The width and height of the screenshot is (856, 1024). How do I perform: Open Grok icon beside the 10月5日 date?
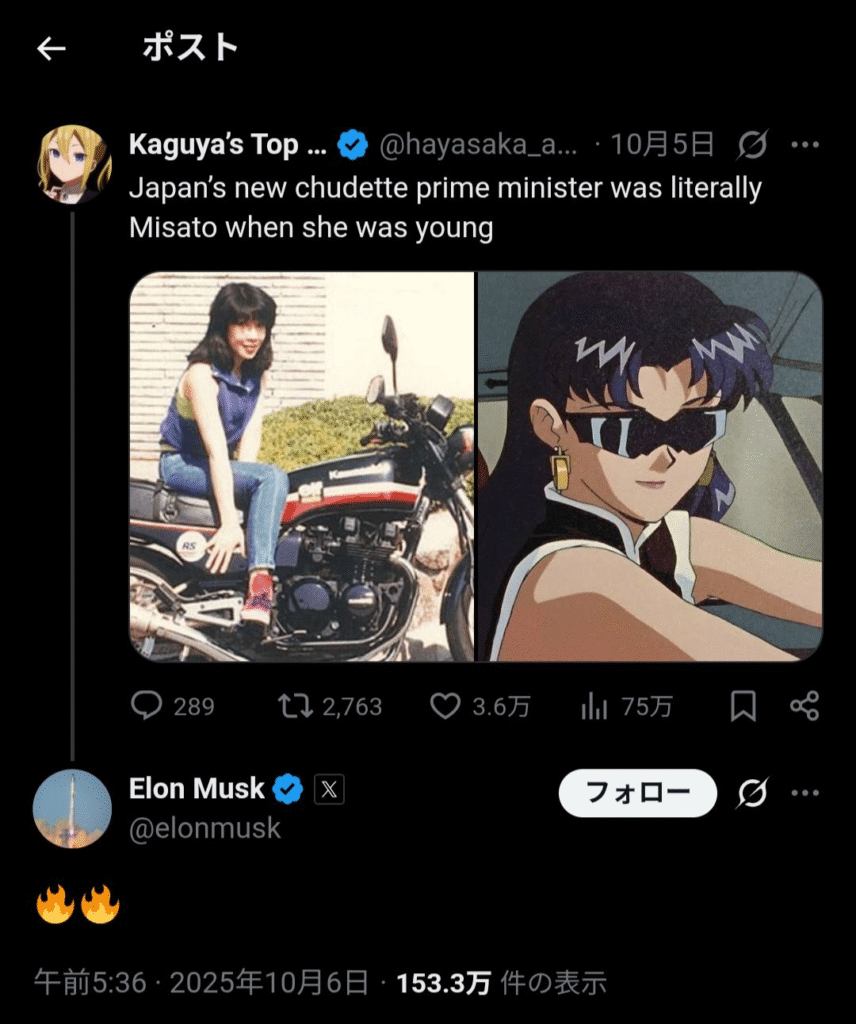752,146
